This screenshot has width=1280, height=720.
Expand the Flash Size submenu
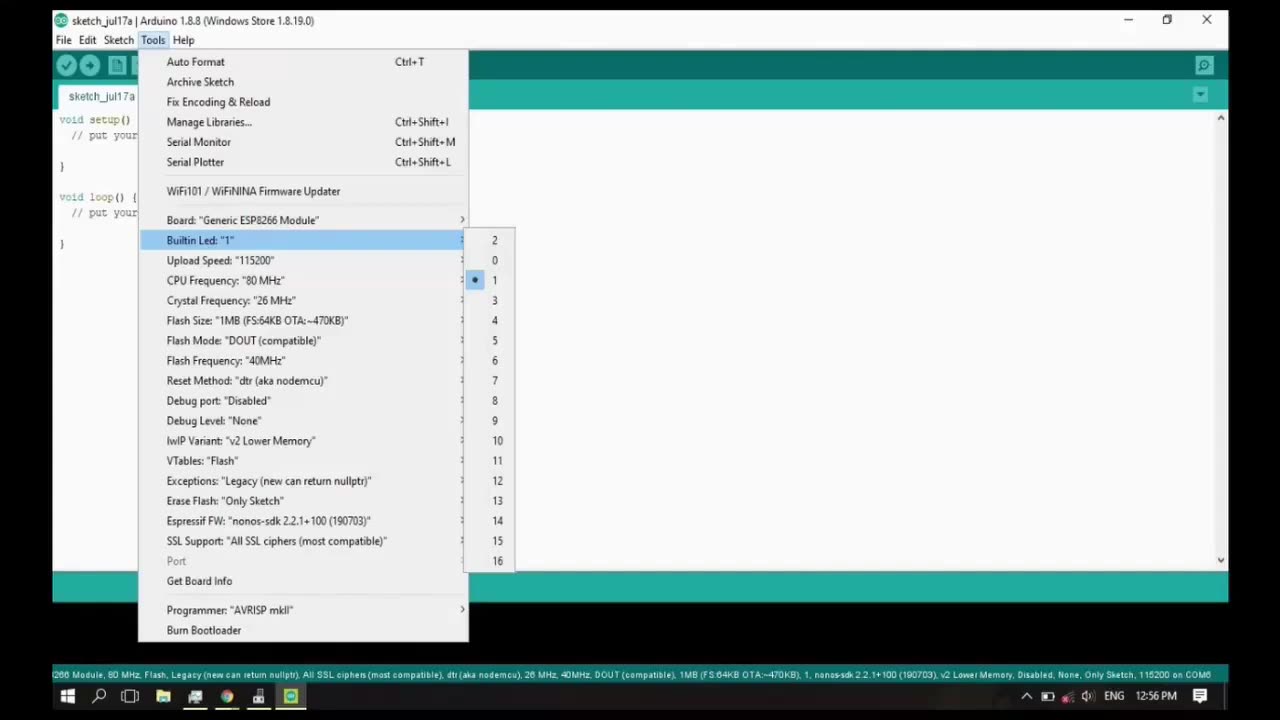303,320
